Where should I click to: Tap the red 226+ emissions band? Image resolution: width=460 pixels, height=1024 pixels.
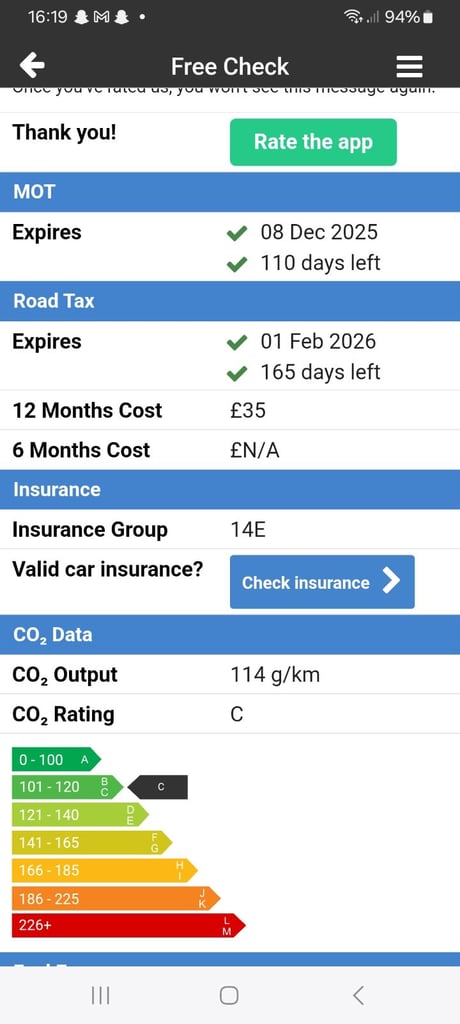[129, 925]
